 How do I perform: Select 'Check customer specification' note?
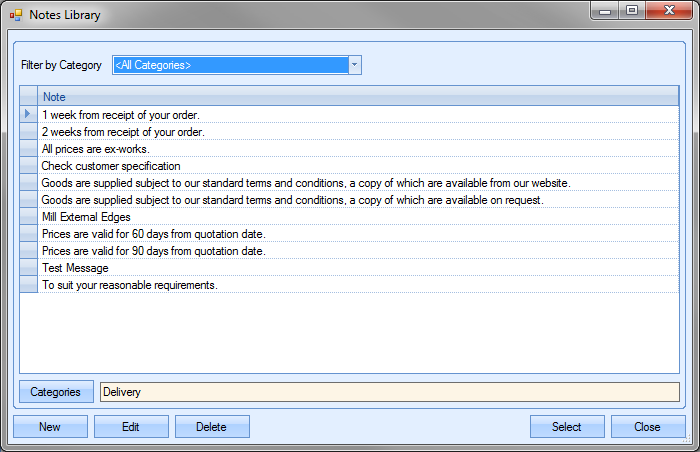(111, 166)
